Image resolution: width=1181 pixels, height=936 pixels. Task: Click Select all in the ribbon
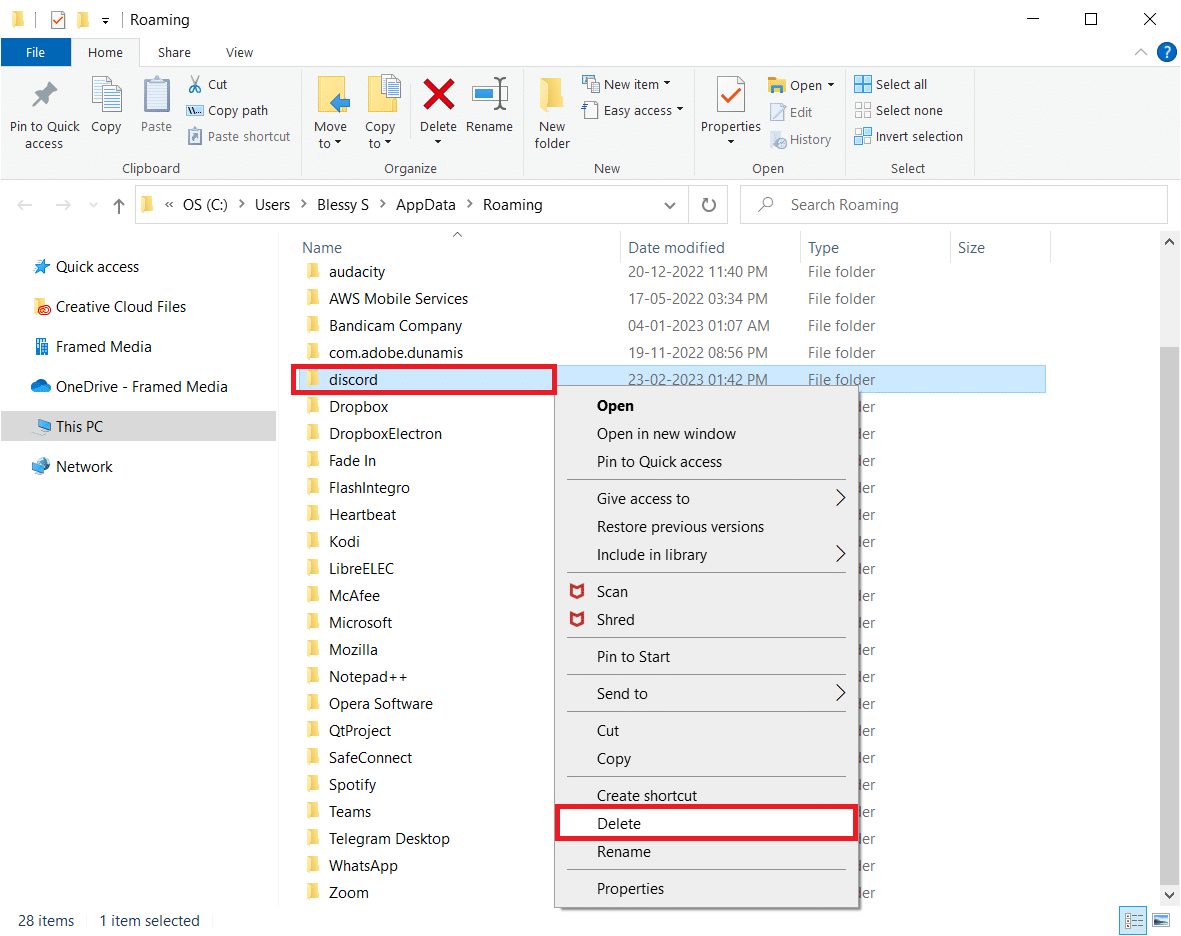click(891, 84)
